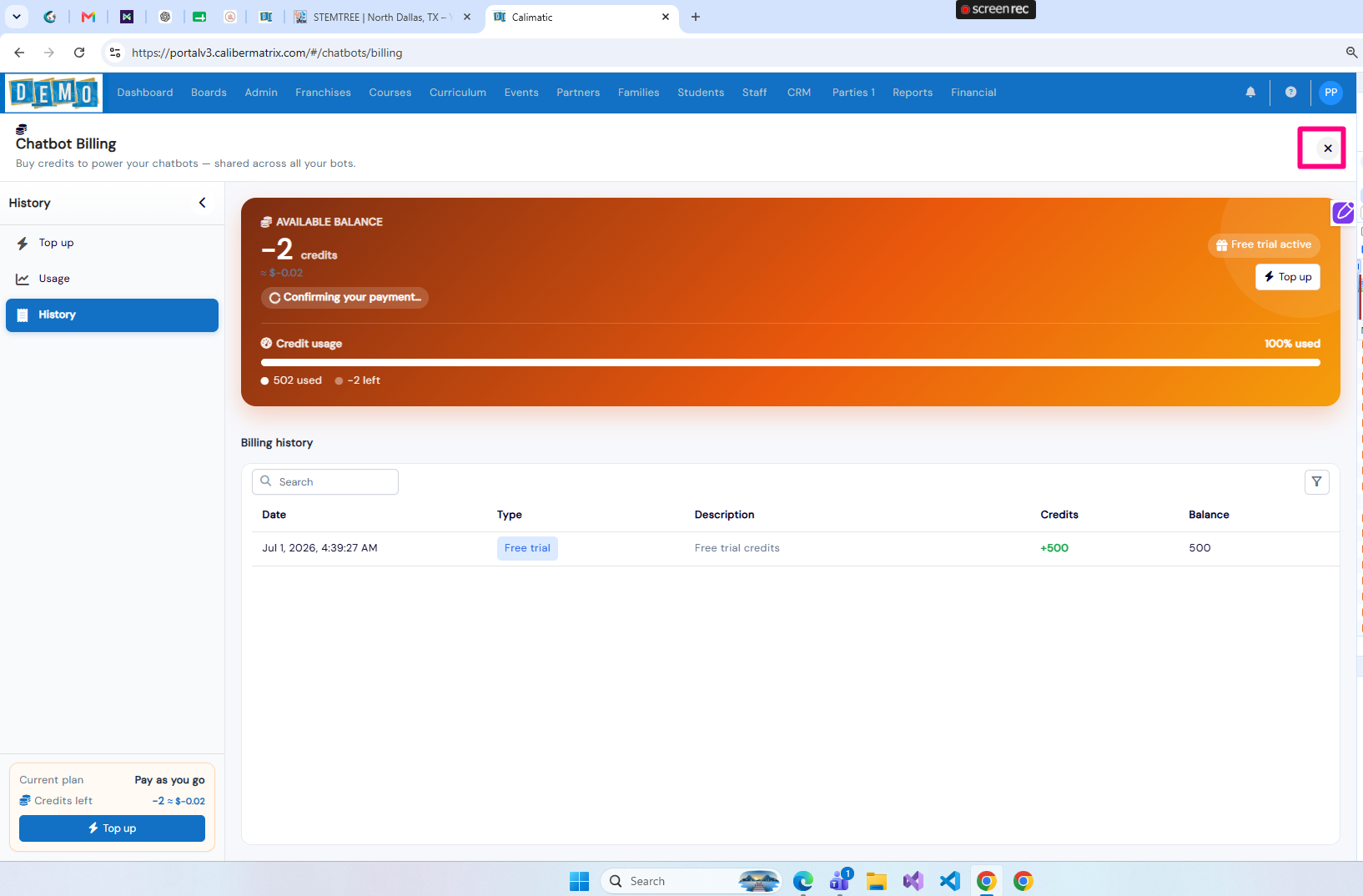Open Microsoft Edge from taskbar
Viewport: 1363px width, 896px height.
[x=803, y=881]
